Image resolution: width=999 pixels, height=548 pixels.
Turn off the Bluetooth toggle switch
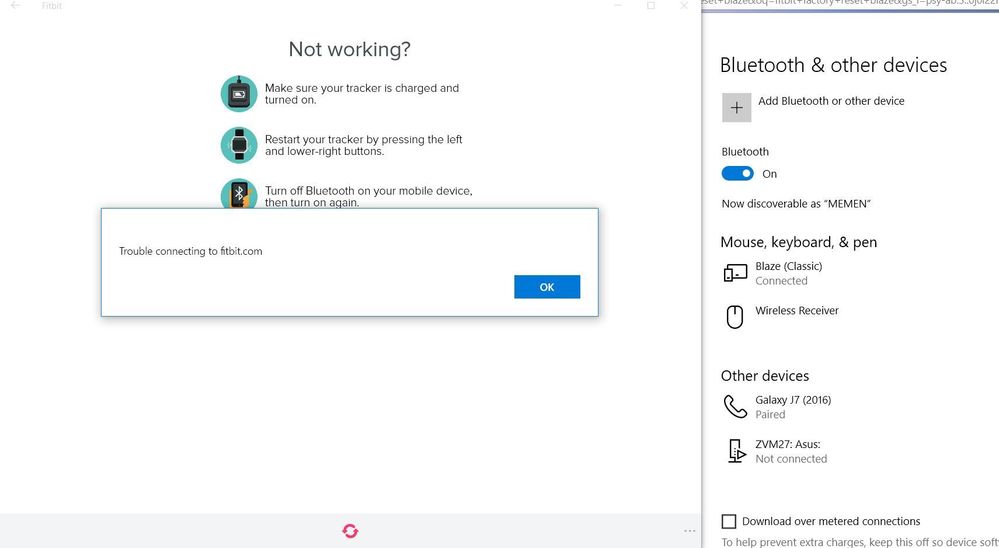(737, 173)
